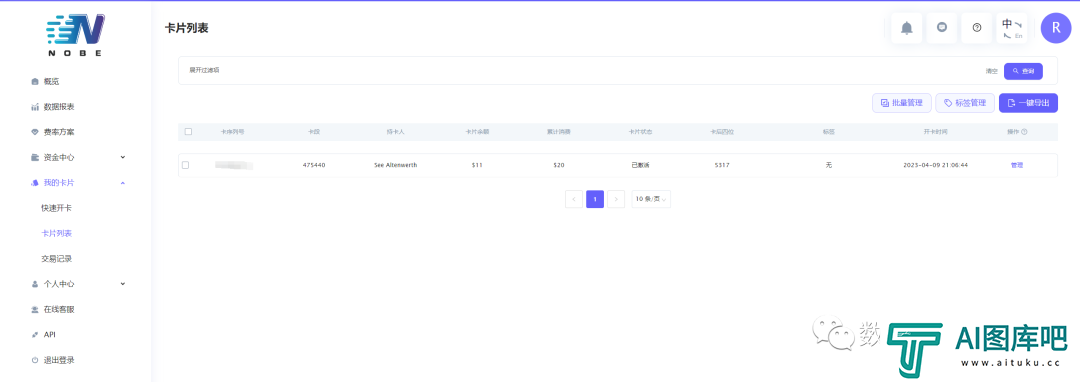Click cardholder See Altenwerth
This screenshot has height=382, width=1080.
click(x=395, y=165)
